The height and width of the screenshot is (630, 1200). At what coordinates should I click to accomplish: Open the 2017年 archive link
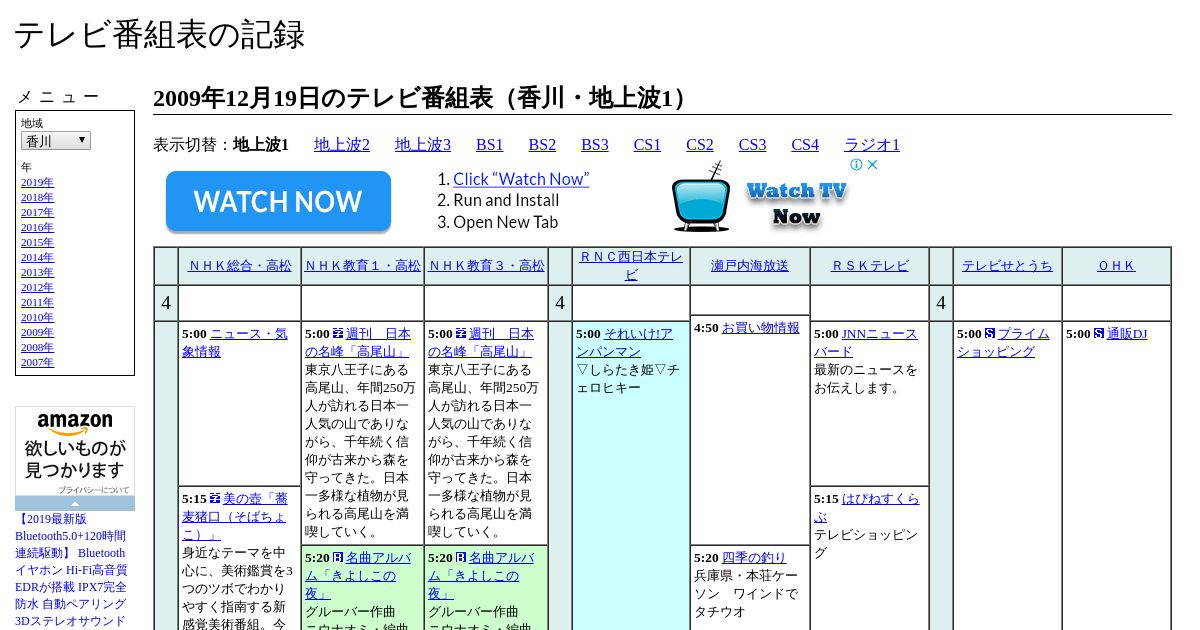pos(37,213)
